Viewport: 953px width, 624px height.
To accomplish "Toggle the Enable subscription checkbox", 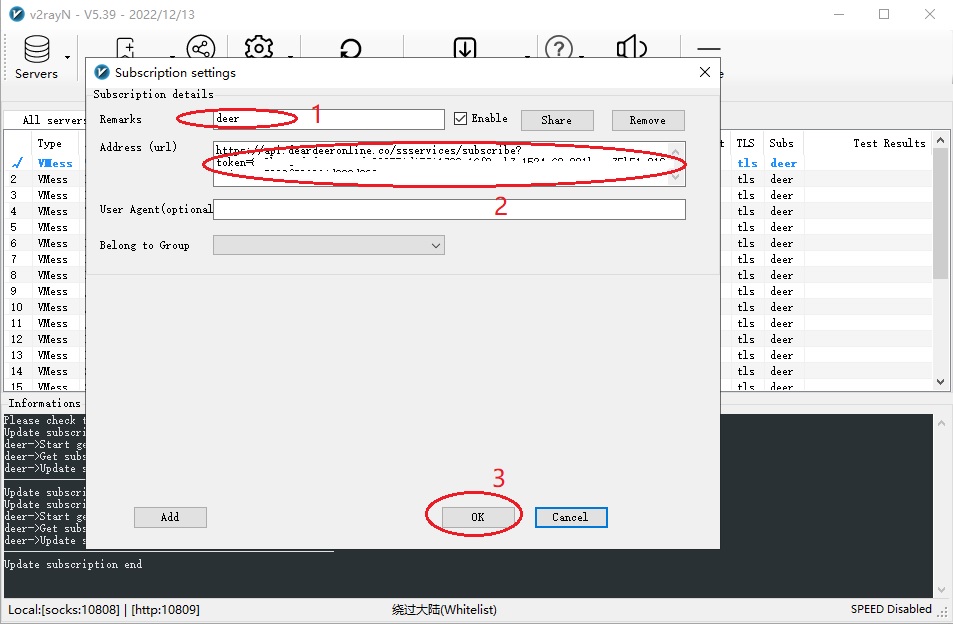I will pos(461,119).
